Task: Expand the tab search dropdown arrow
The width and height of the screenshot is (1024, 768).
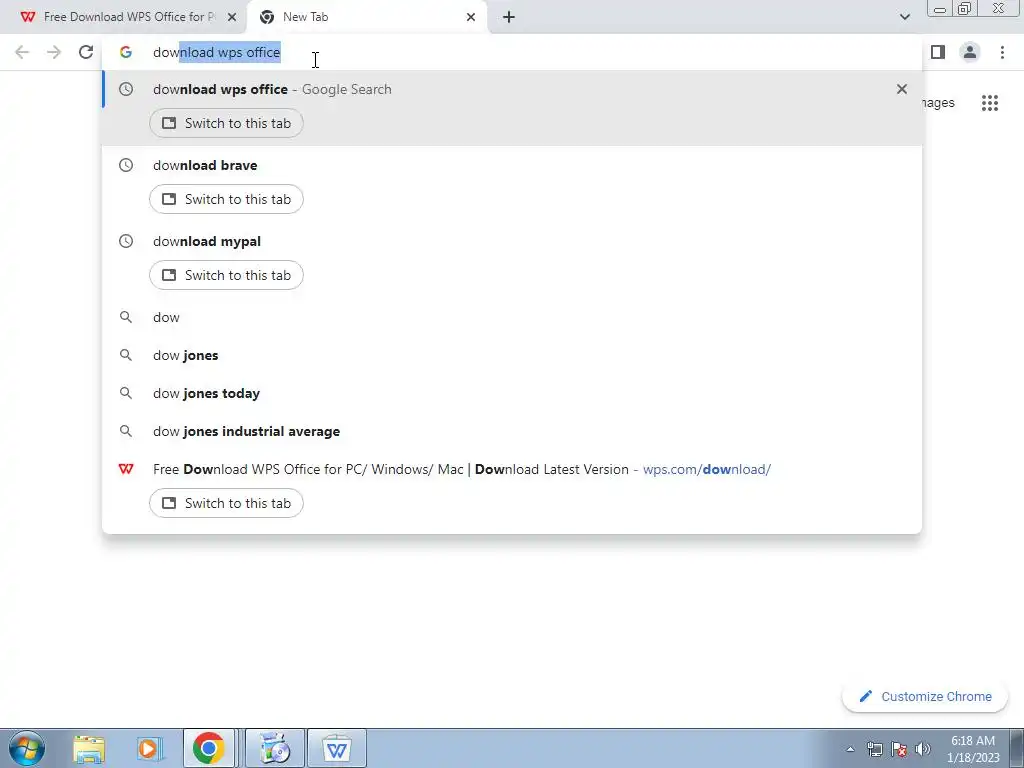Action: pos(904,17)
